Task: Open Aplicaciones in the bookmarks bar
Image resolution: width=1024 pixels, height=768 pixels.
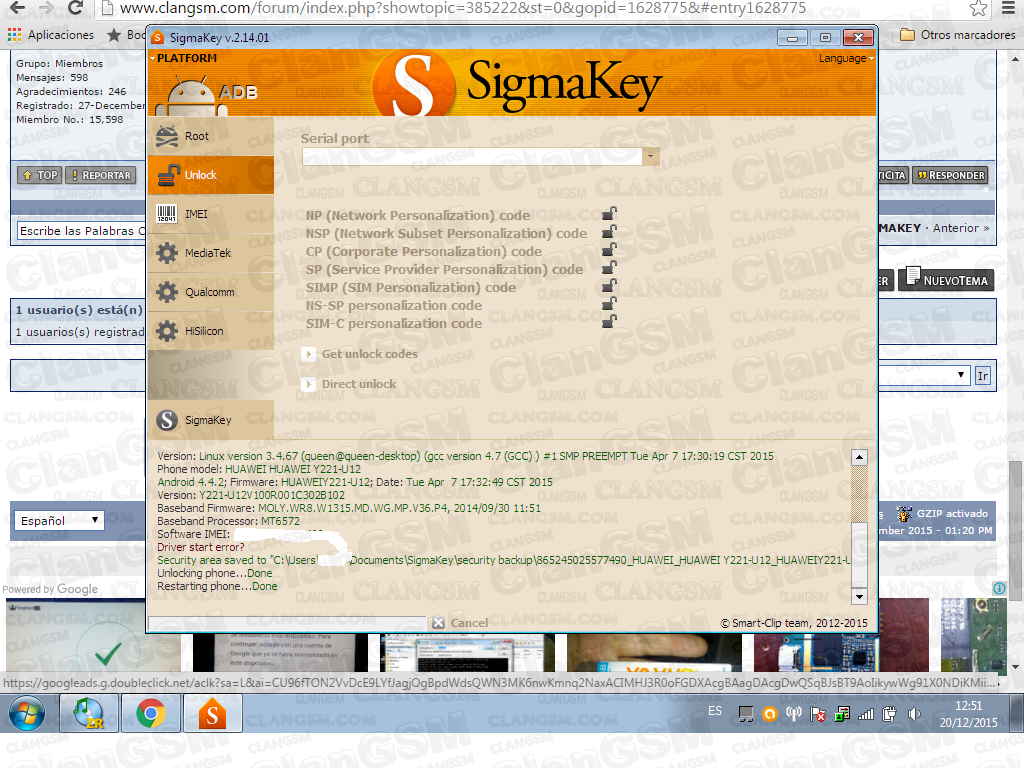Action: pos(51,35)
